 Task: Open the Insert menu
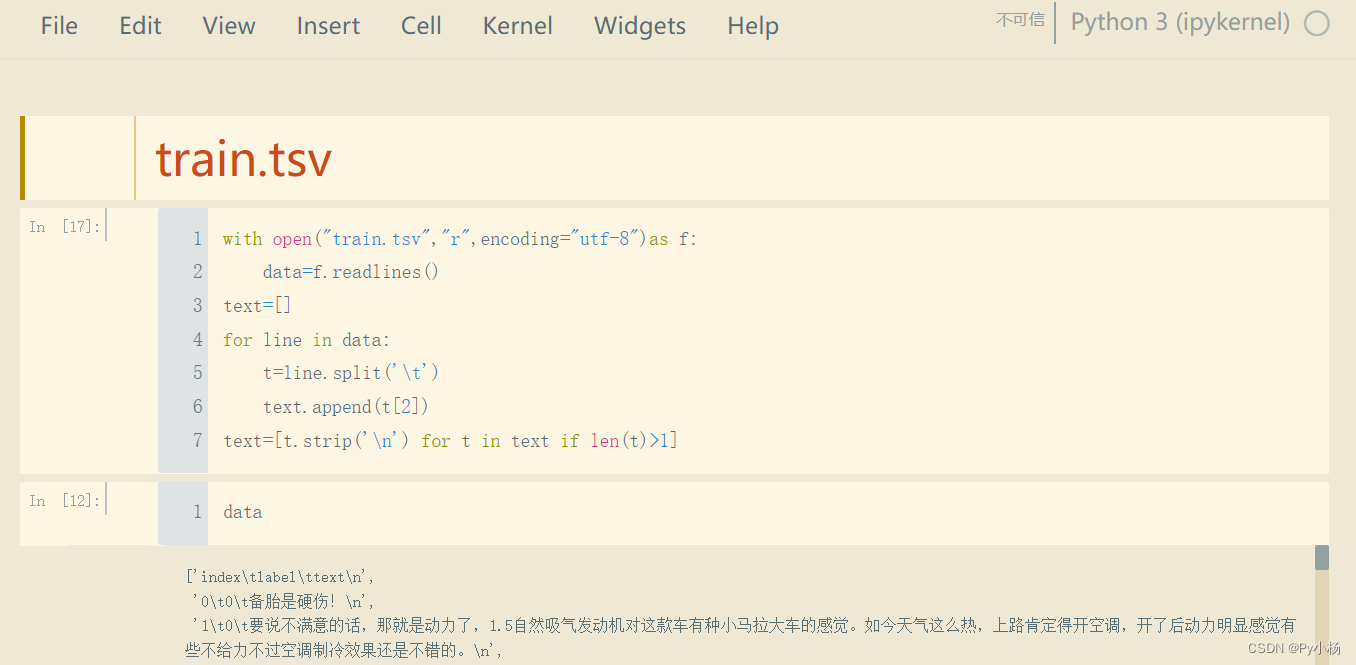[x=328, y=26]
